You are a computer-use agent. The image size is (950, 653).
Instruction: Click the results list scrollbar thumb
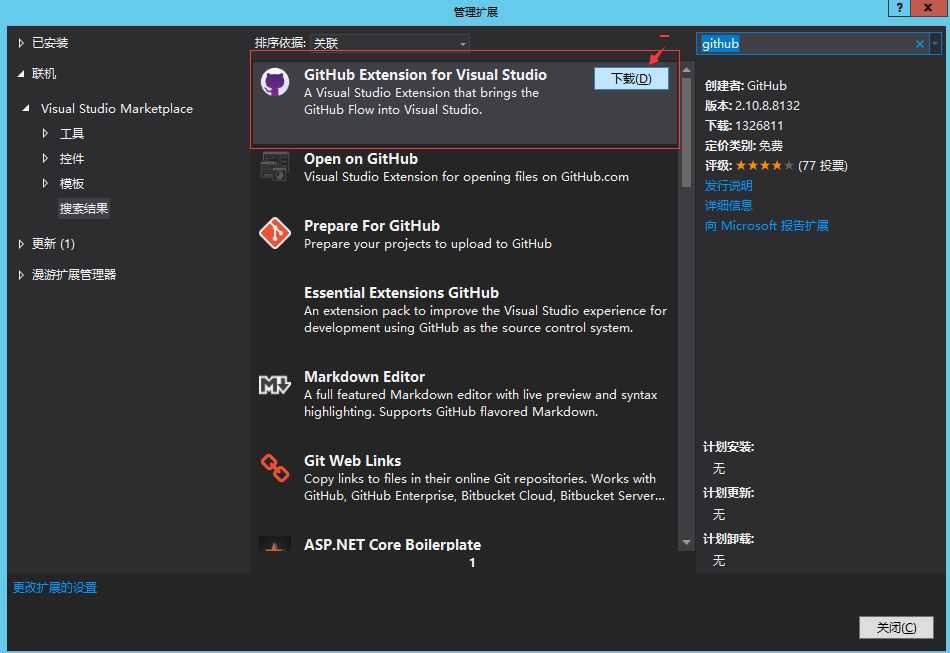686,132
